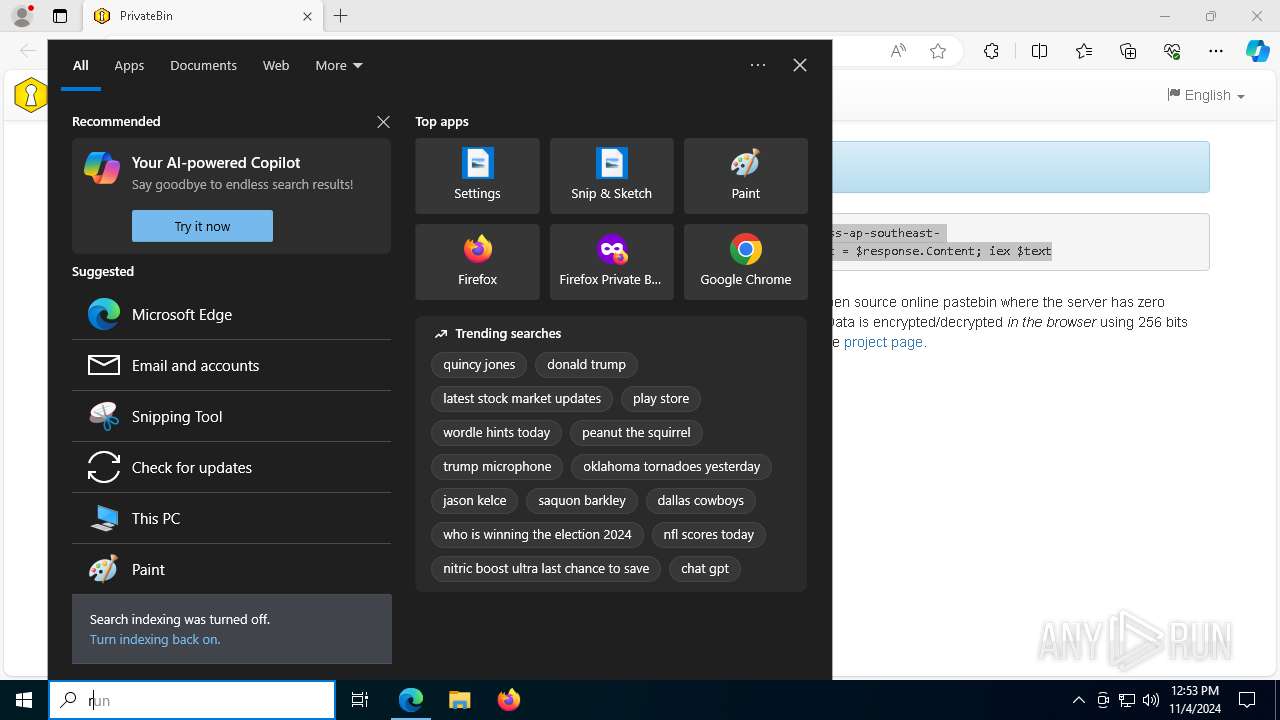Search trending chat gpt
1280x720 pixels.
[x=705, y=568]
